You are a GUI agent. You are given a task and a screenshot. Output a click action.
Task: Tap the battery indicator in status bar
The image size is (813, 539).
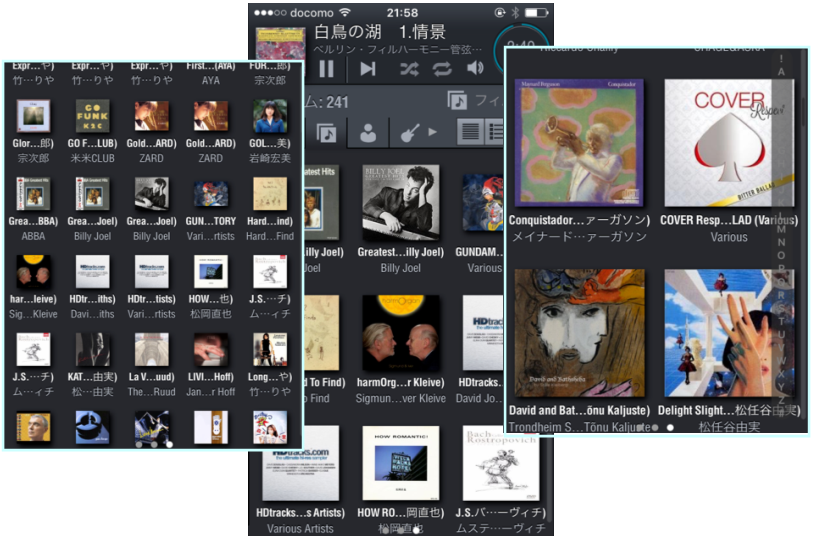point(536,12)
